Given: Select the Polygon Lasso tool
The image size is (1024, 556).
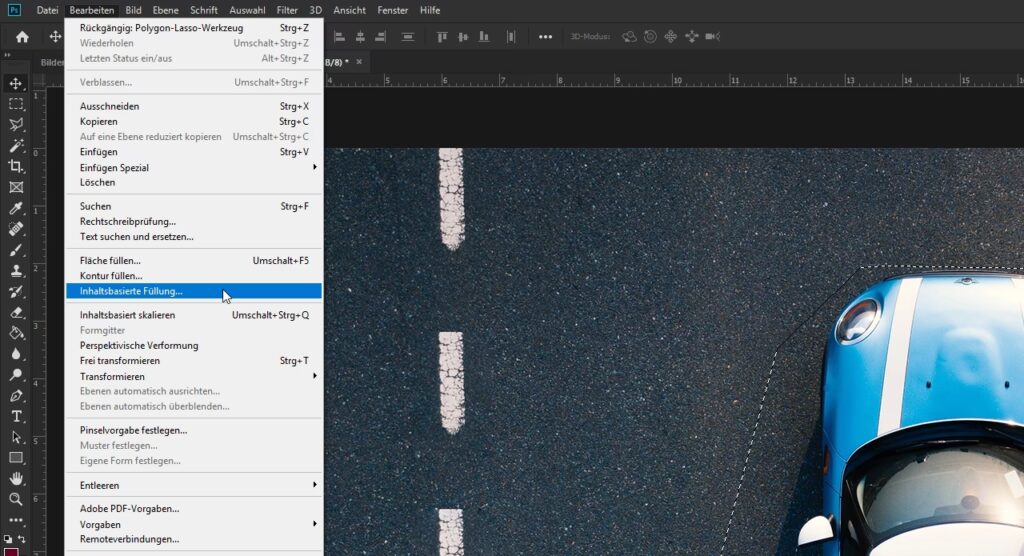Looking at the screenshot, I should pos(16,125).
